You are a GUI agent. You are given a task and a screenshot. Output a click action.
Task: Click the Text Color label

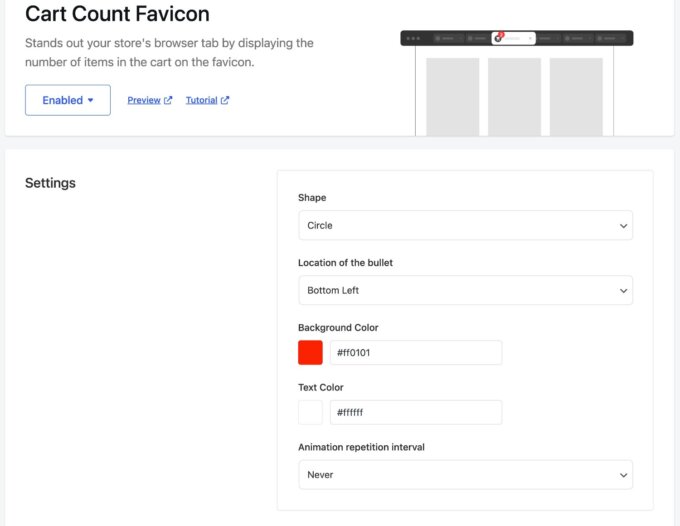(320, 388)
